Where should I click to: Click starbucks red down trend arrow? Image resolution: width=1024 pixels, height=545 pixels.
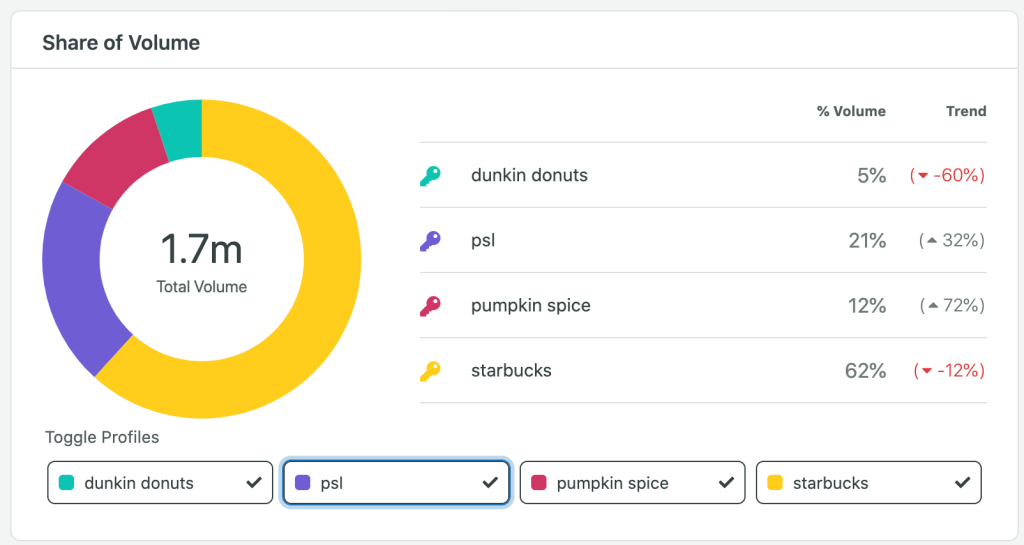927,371
